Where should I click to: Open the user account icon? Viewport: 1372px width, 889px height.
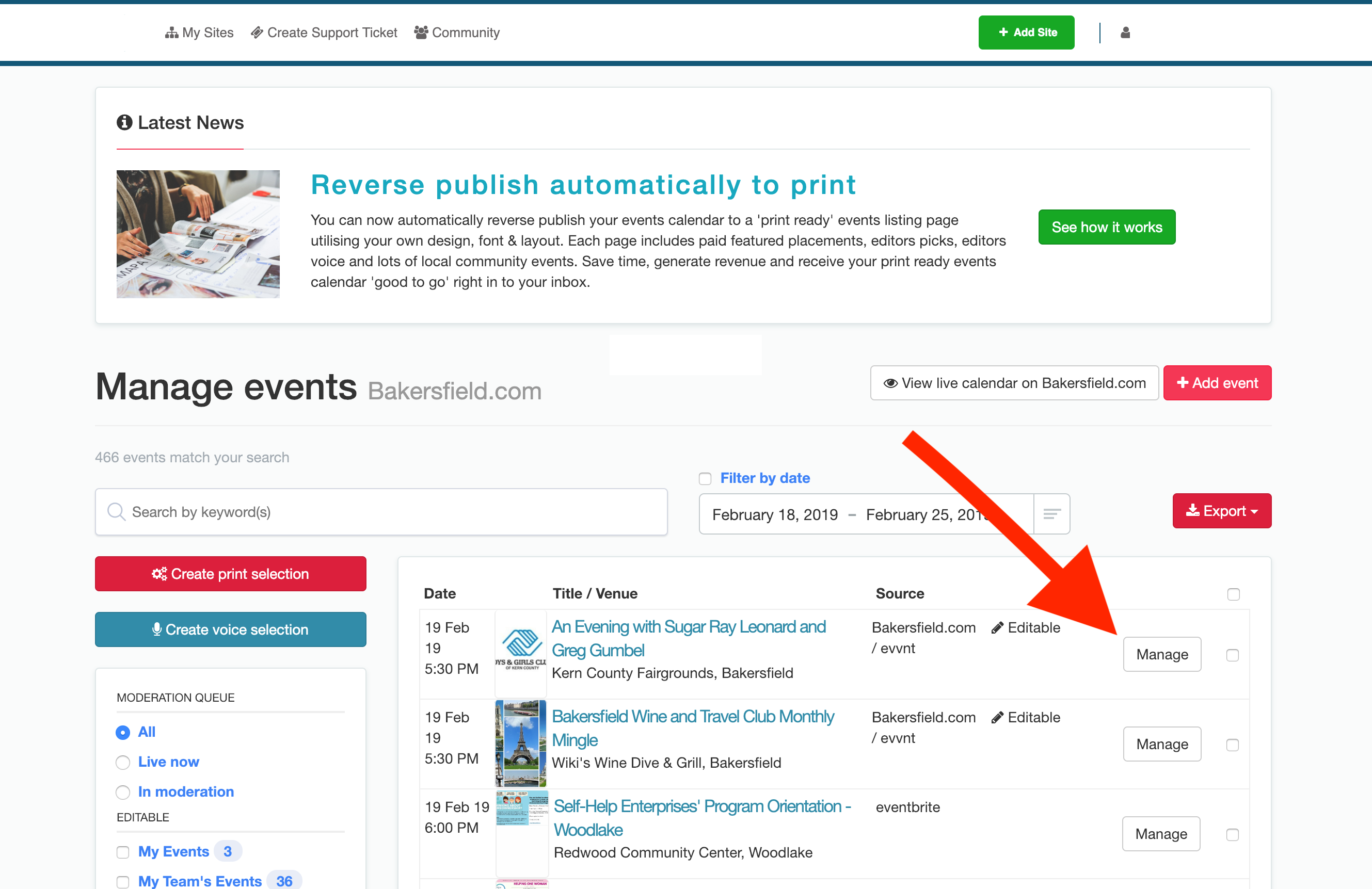point(1125,33)
